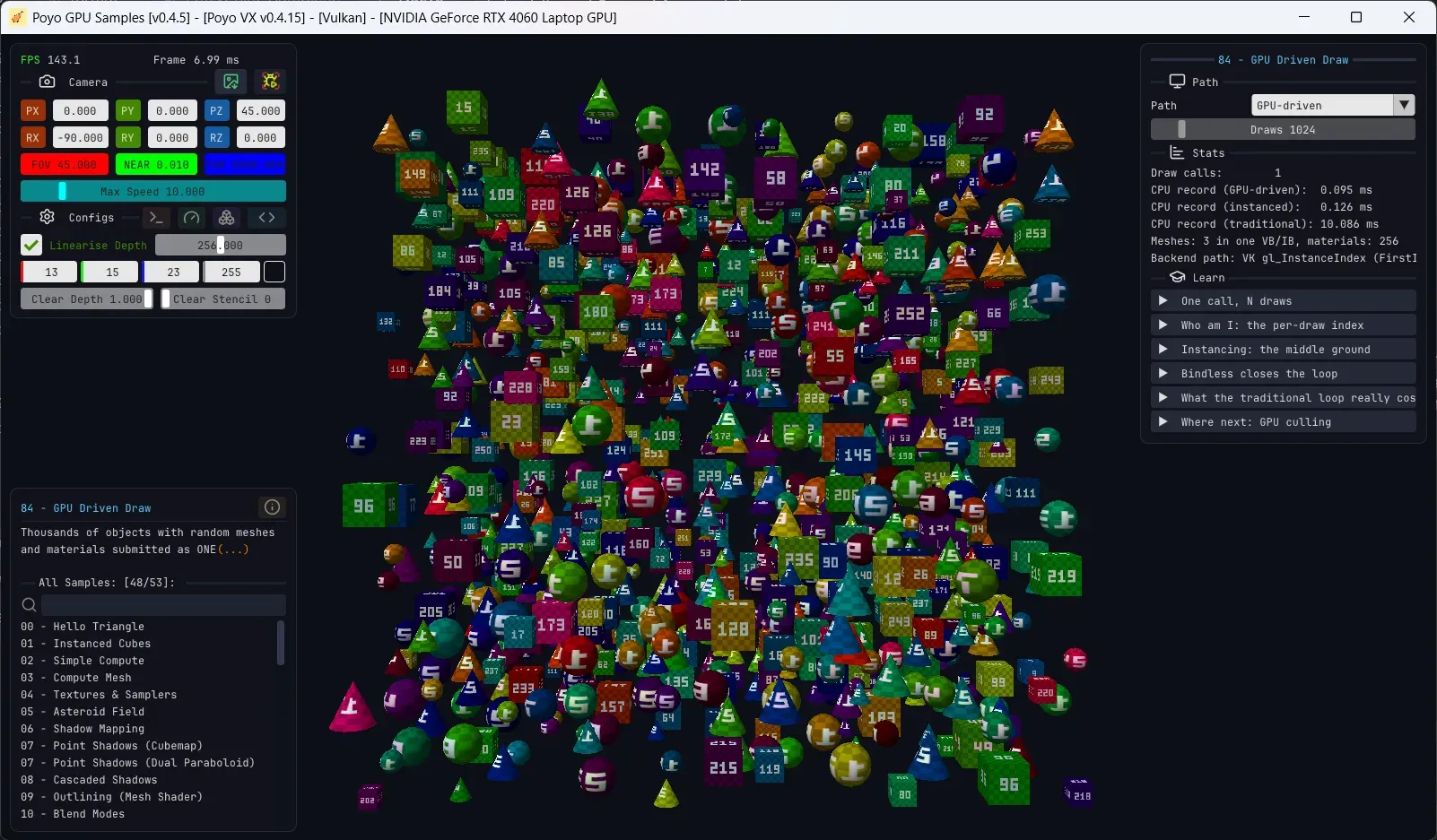Select sample 07 - Point Shadows (Cubemap)
Screen dimensions: 1437x840
[x=111, y=746]
